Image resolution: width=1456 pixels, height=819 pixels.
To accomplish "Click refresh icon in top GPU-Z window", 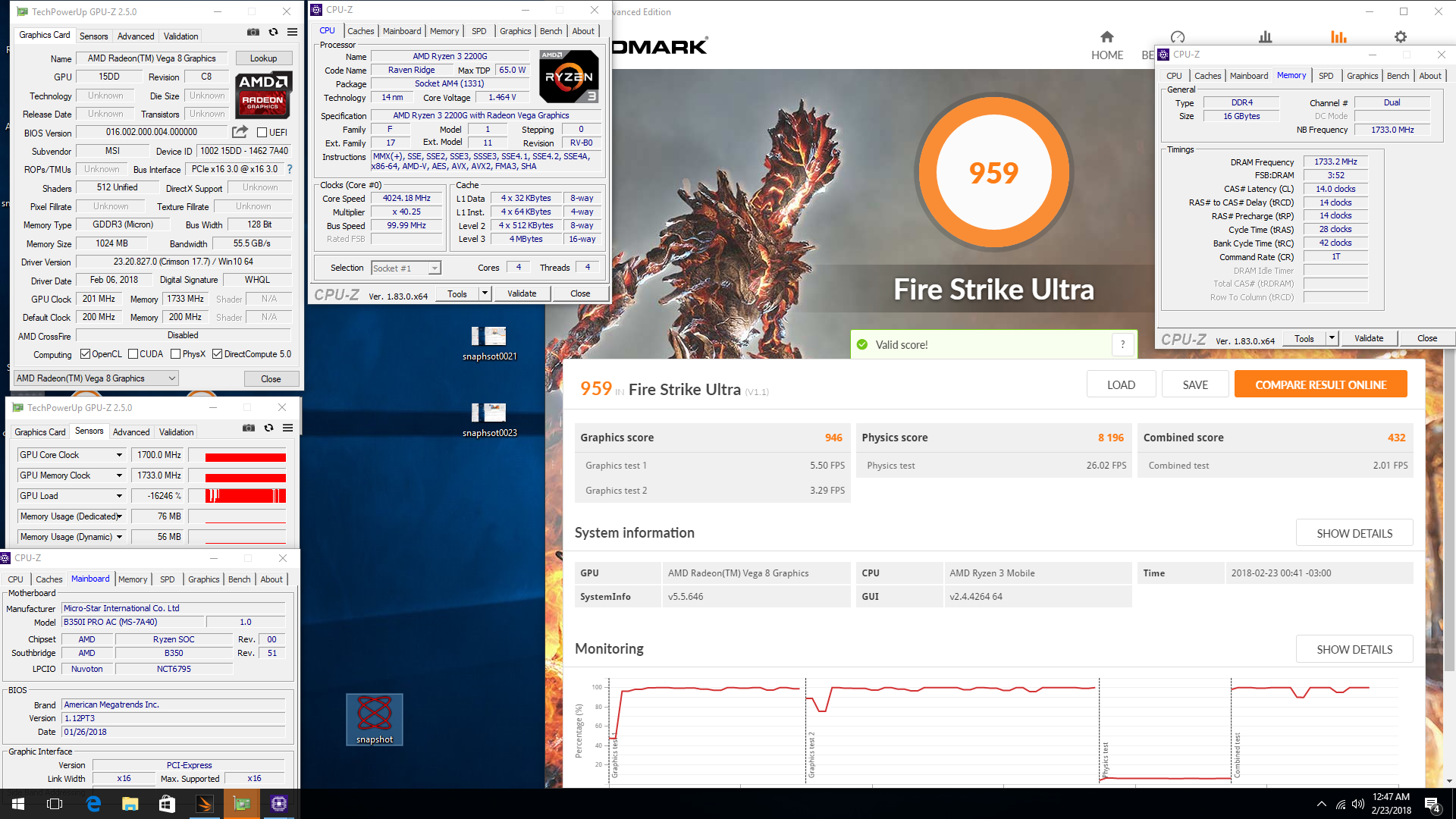I will coord(273,33).
